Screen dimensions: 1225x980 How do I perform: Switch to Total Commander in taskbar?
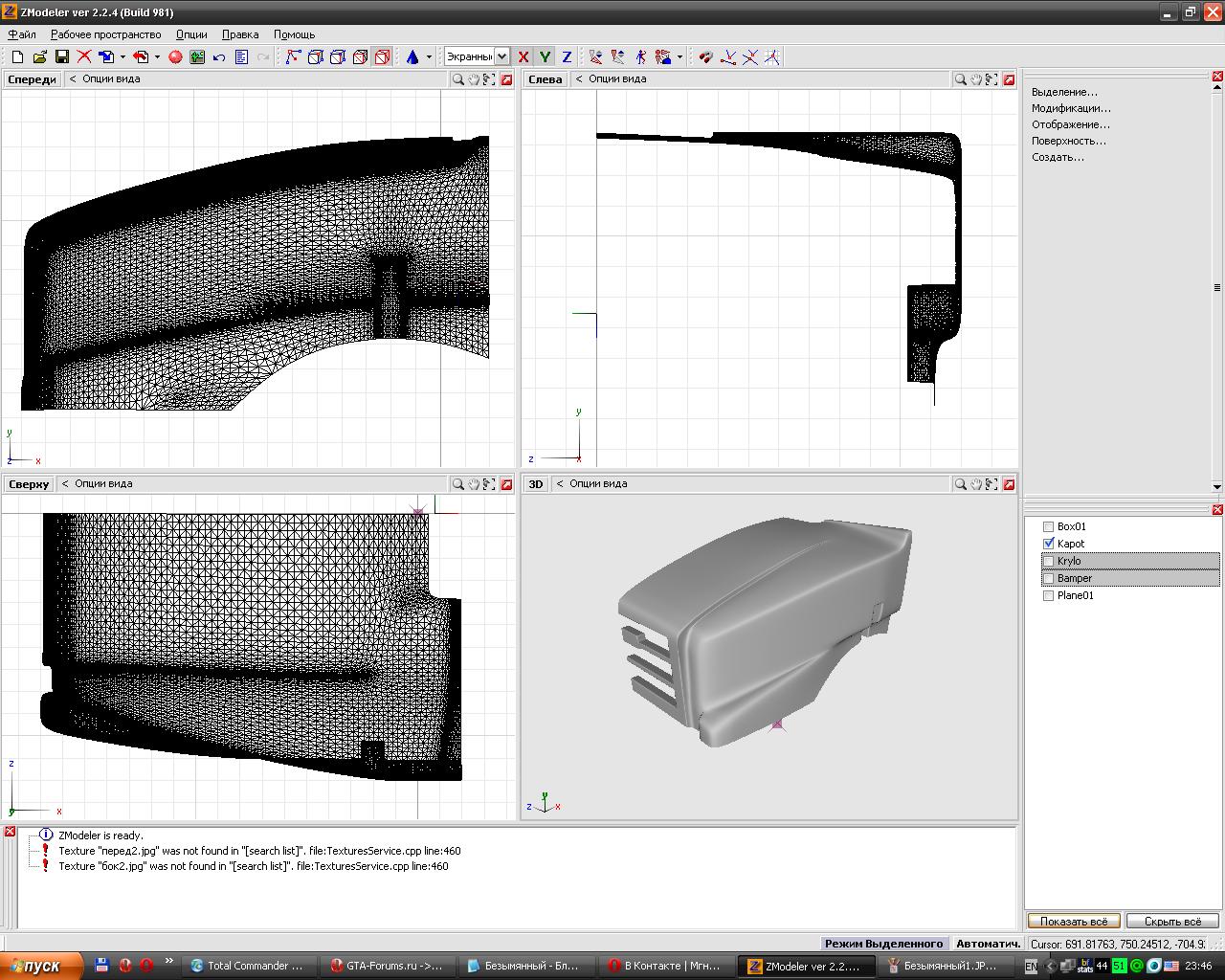point(248,966)
